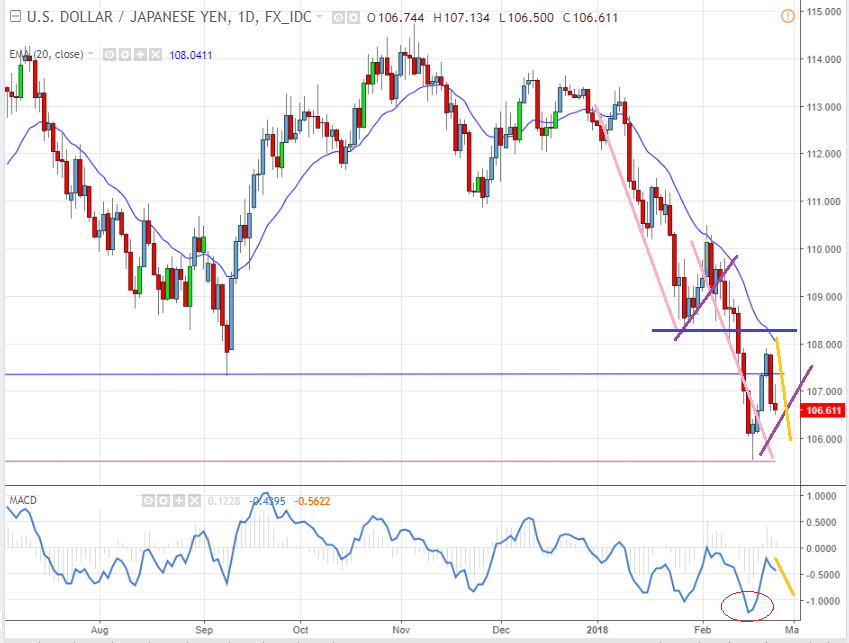Click the Dec label on the time axis
Screen dimensions: 849x643
click(x=501, y=630)
